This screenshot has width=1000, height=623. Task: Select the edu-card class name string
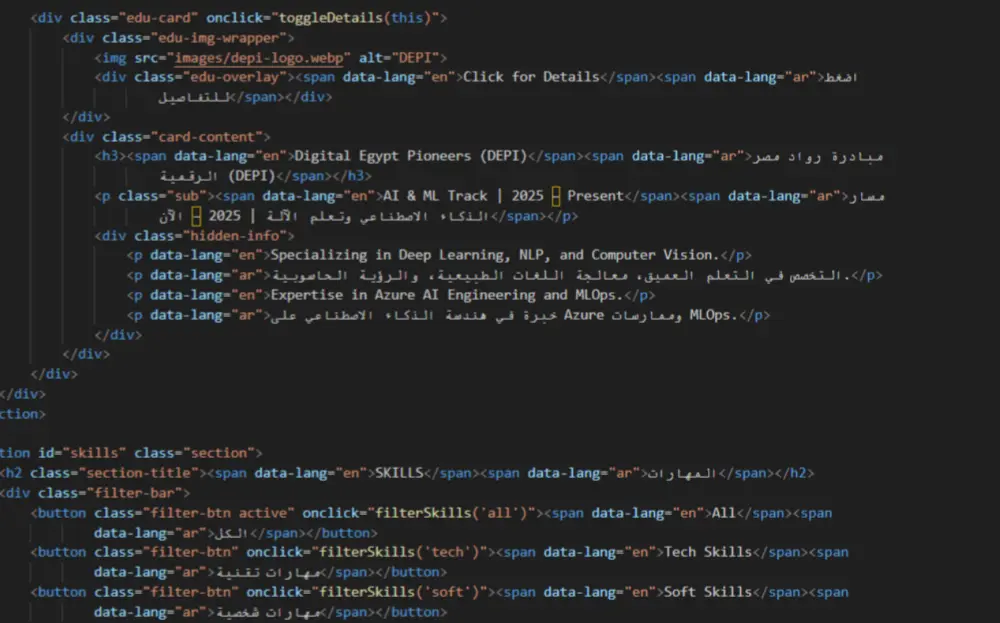click(154, 17)
